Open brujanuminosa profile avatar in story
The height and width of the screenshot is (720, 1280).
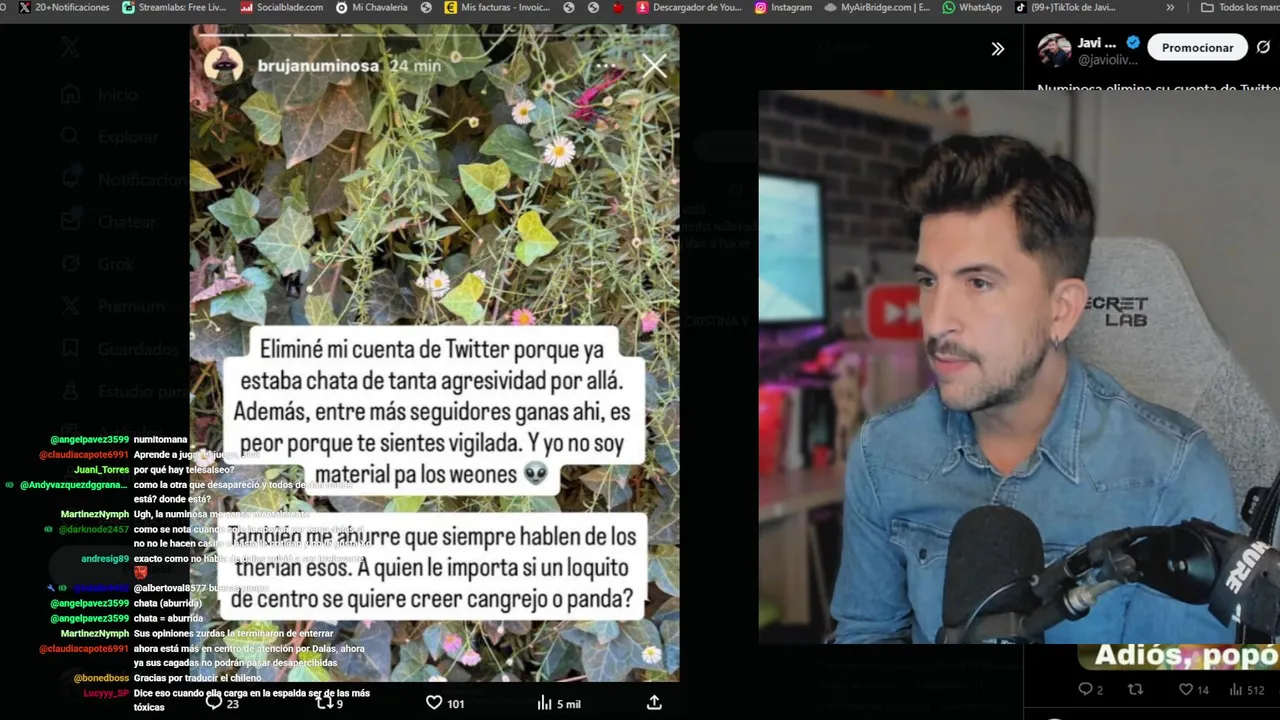(224, 65)
